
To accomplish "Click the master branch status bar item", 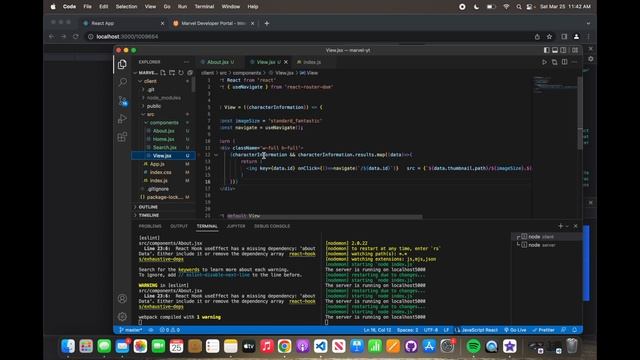I will [x=131, y=330].
